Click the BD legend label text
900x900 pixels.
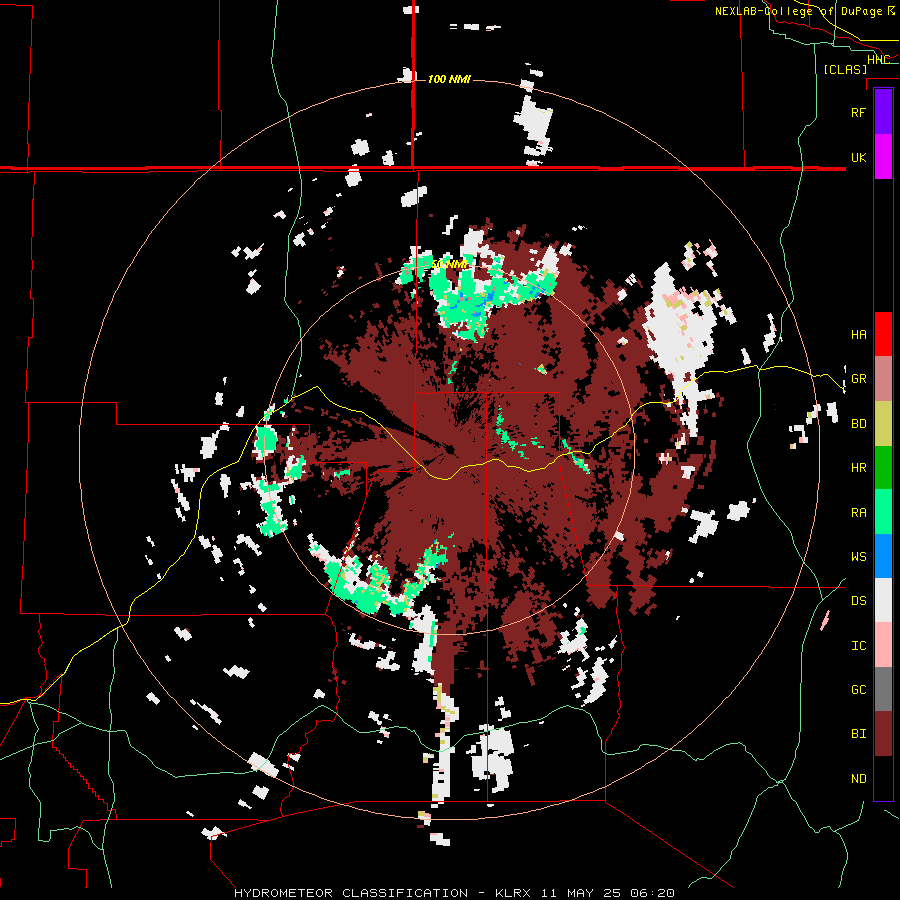coord(858,424)
